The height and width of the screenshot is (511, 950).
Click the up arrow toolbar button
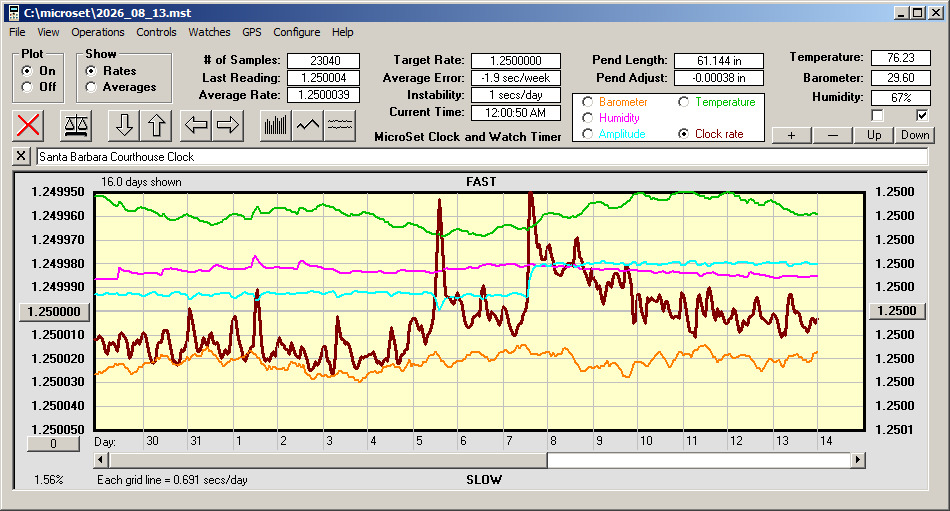156,125
